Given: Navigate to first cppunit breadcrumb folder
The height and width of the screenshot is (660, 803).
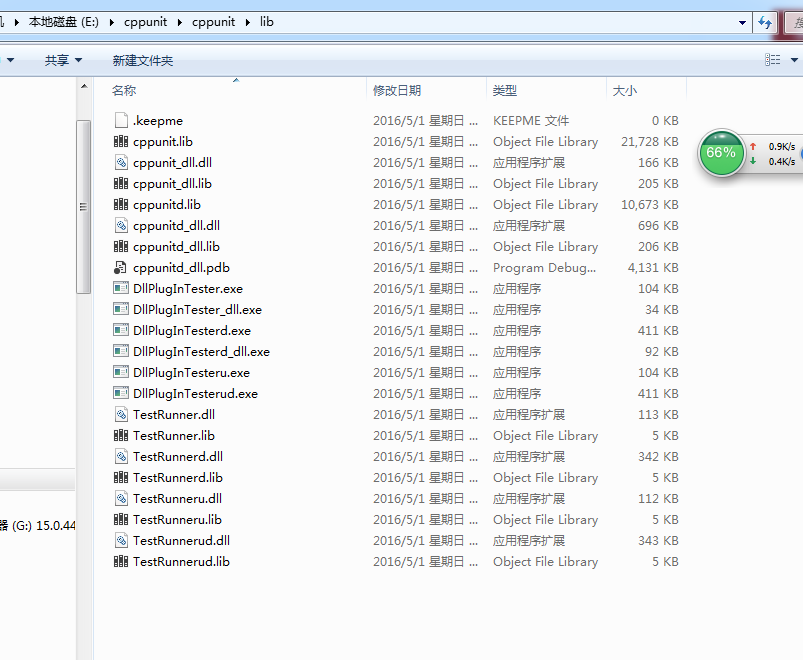Looking at the screenshot, I should tap(145, 22).
